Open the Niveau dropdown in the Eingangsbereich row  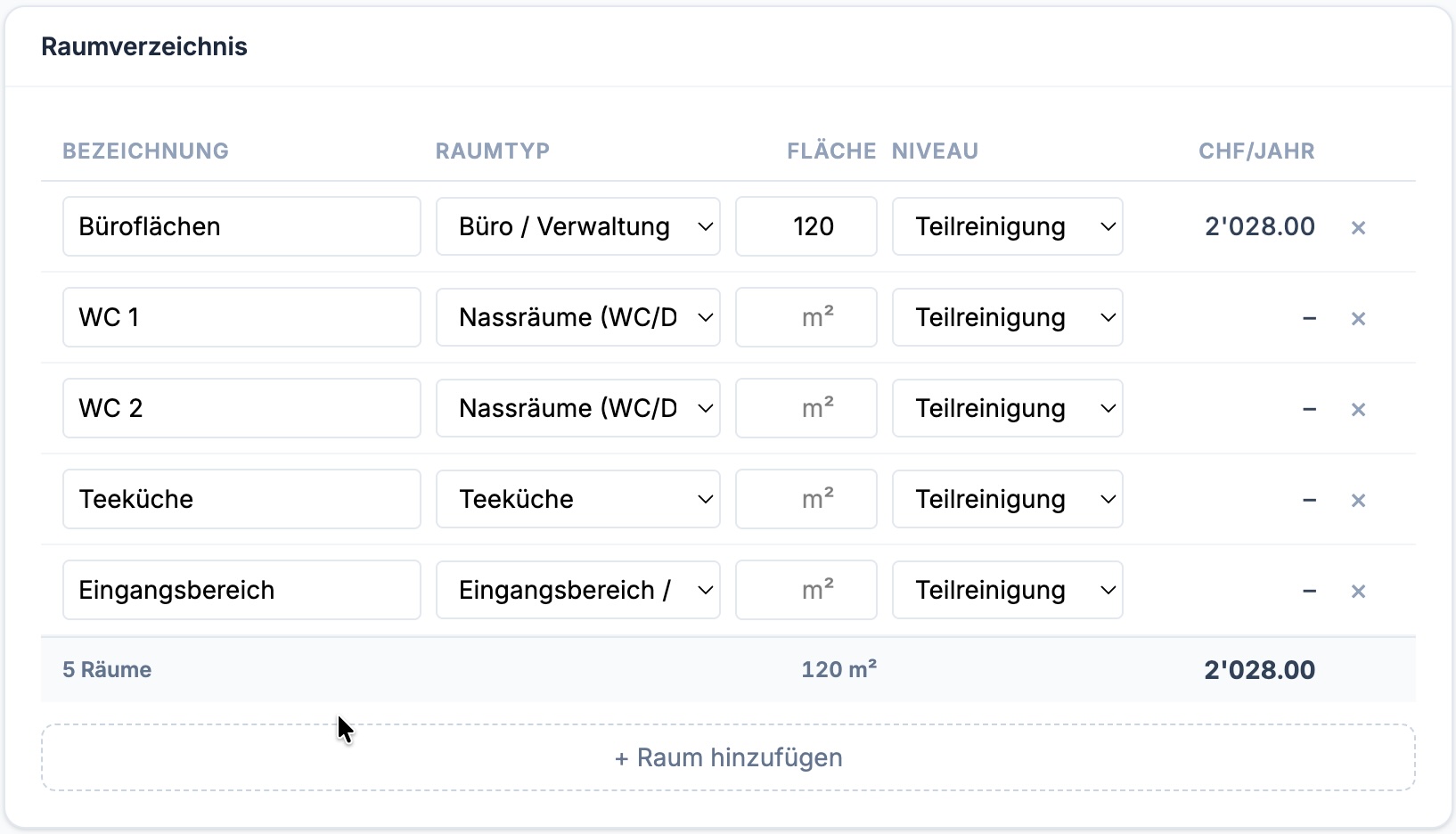(x=1007, y=590)
